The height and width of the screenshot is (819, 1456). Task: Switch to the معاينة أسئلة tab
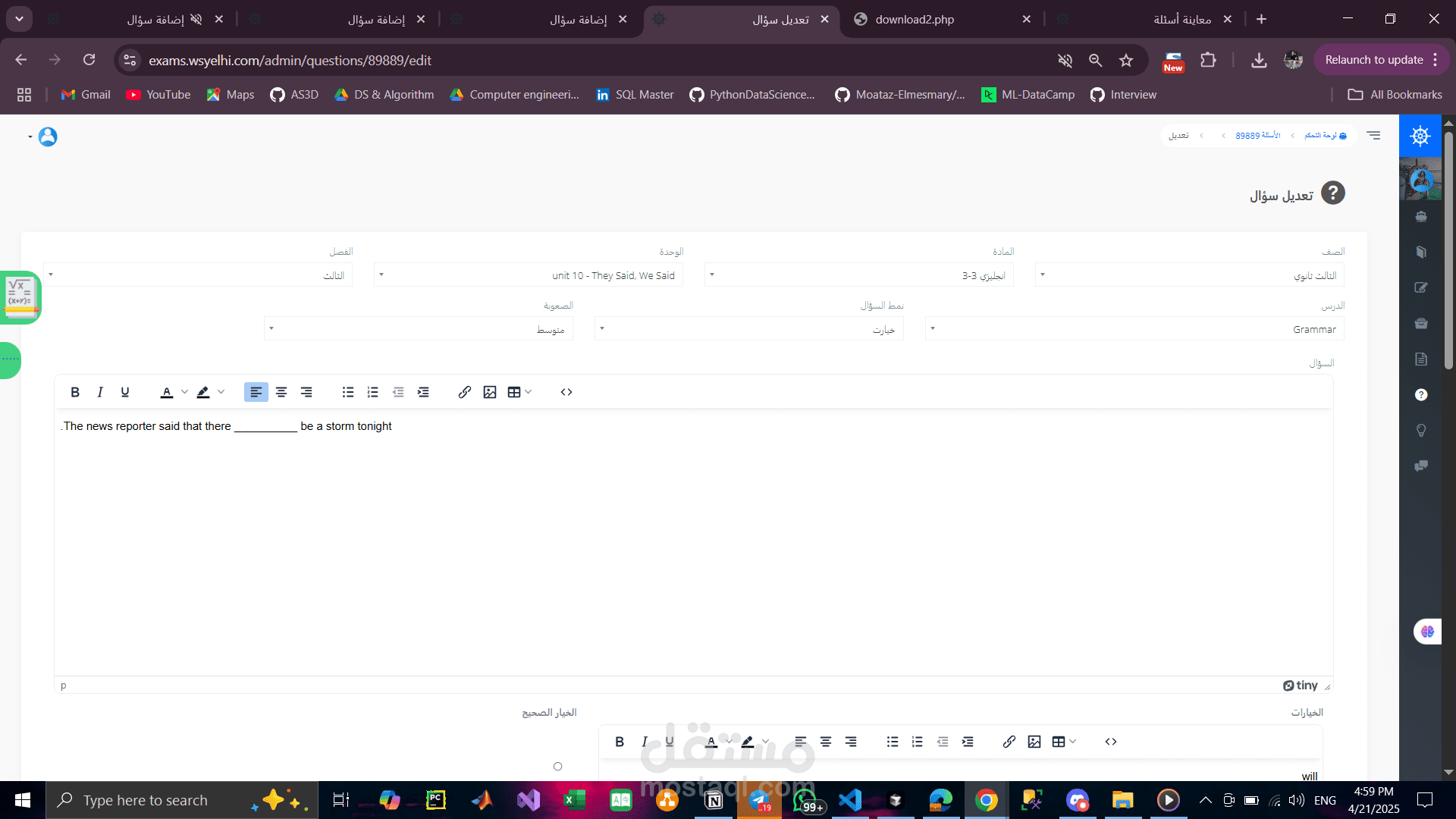(x=1182, y=20)
